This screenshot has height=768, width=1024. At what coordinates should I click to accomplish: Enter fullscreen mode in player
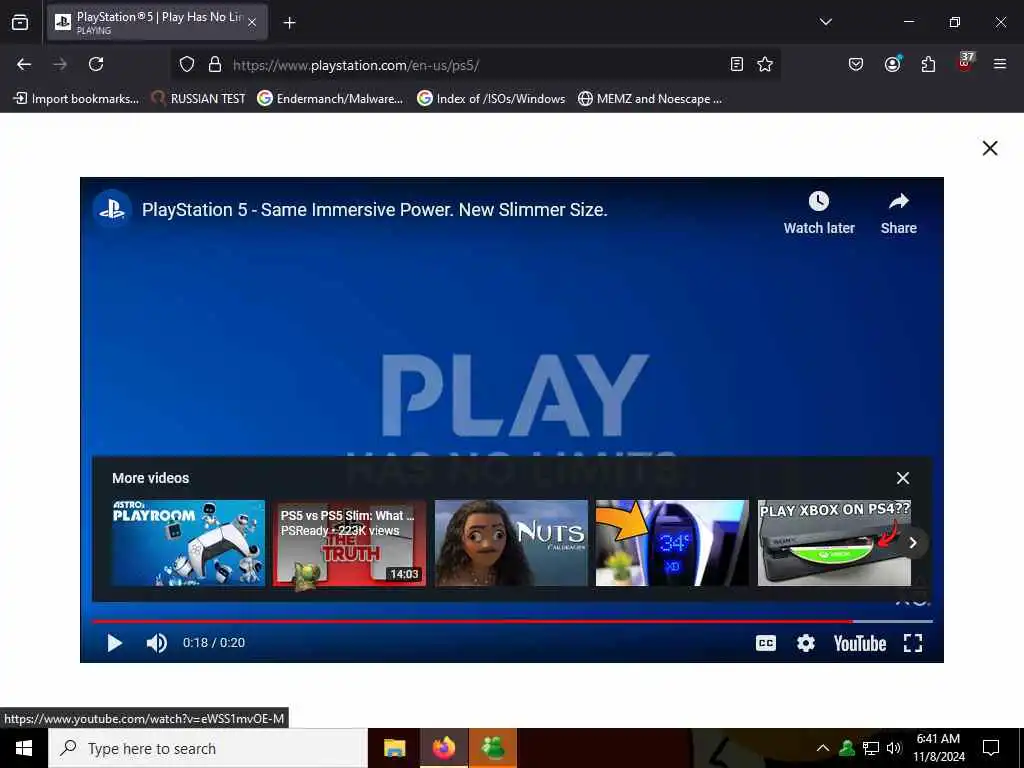tap(913, 643)
